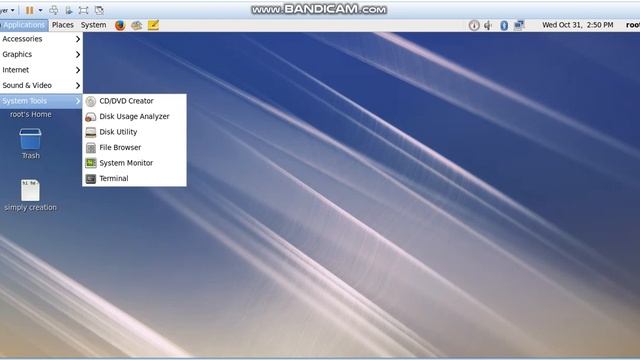
Task: Open the mail client panel icon
Action: (136, 25)
